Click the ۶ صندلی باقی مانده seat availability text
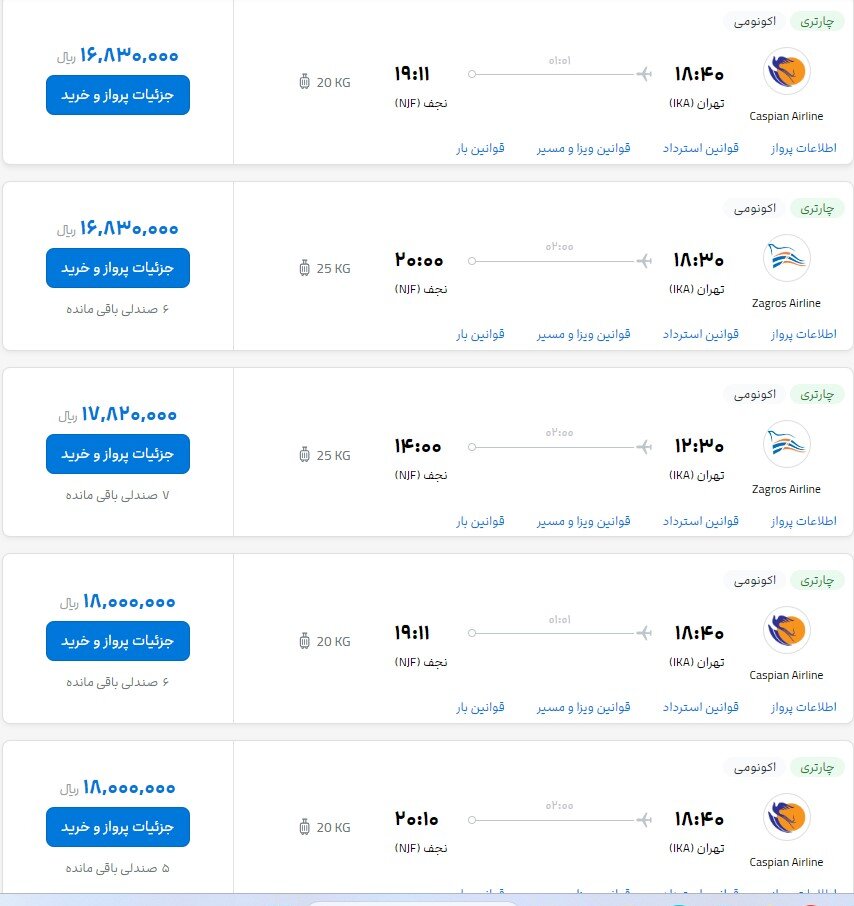854x906 pixels. (117, 309)
